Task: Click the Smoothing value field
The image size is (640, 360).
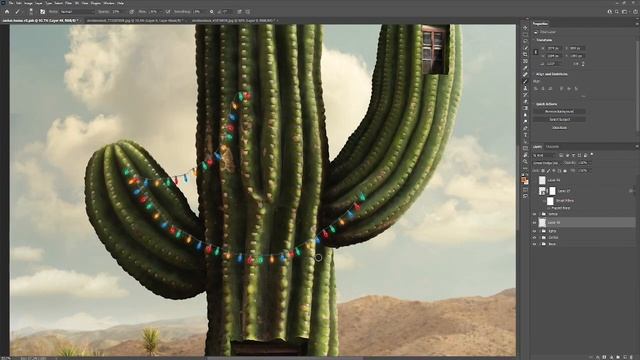Action: tap(198, 12)
